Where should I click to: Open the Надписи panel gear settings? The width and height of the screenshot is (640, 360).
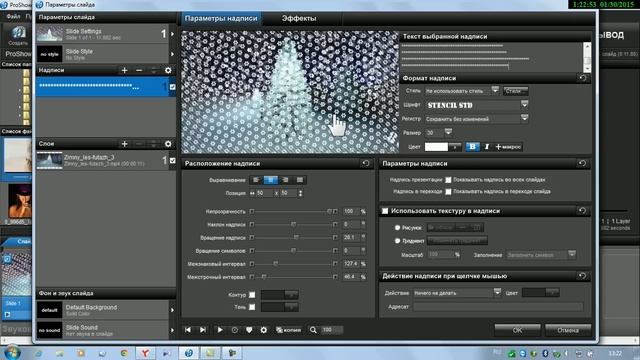tap(168, 70)
